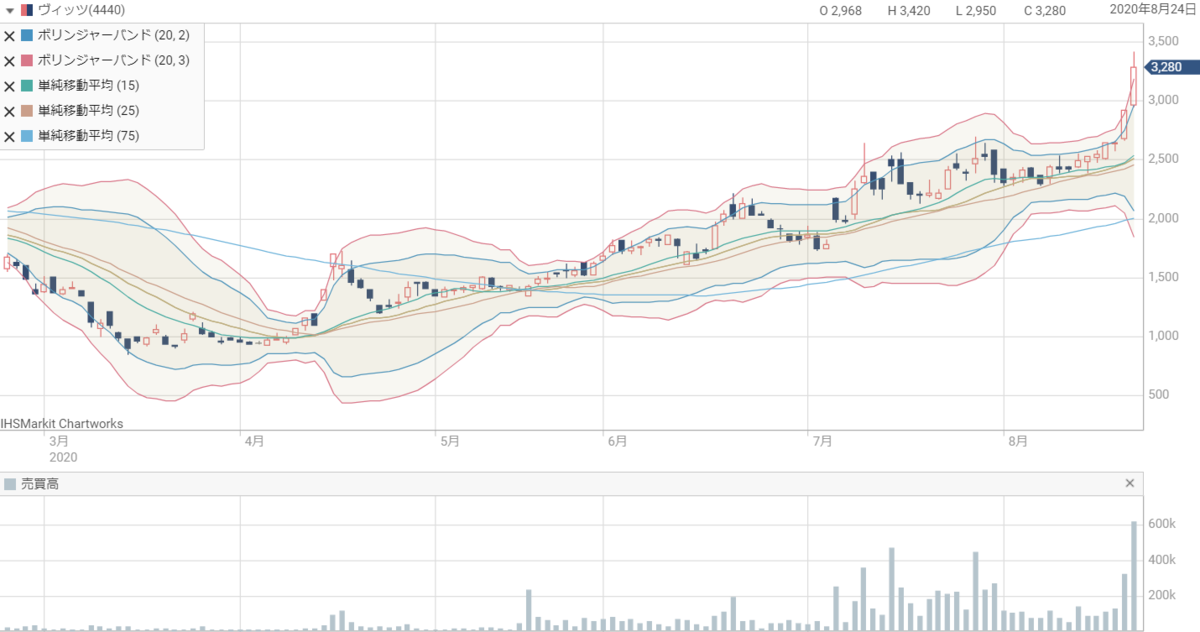Remove 単純移動平均 (75) indicator
This screenshot has height=632, width=1200.
click(9, 136)
